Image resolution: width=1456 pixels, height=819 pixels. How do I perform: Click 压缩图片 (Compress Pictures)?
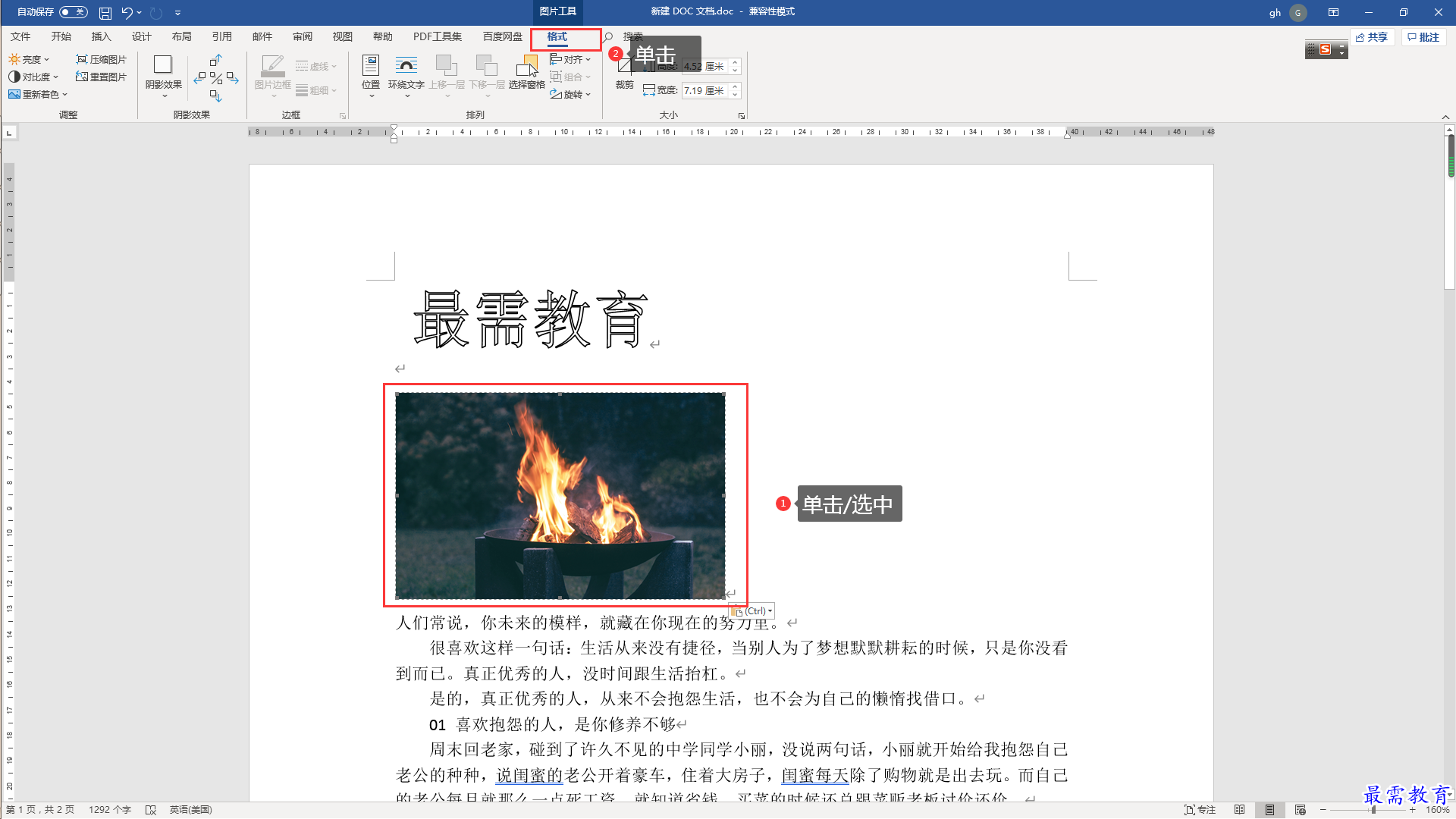[x=101, y=59]
